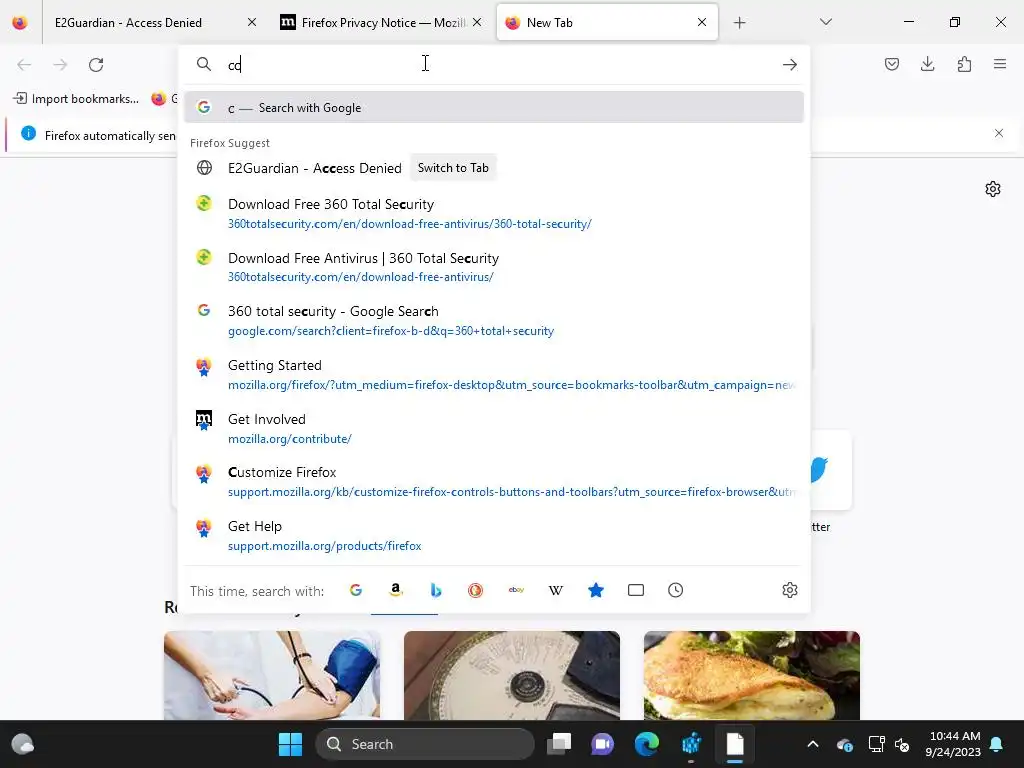The width and height of the screenshot is (1024, 768).
Task: Open the Get Involved suggestion
Action: 494,428
